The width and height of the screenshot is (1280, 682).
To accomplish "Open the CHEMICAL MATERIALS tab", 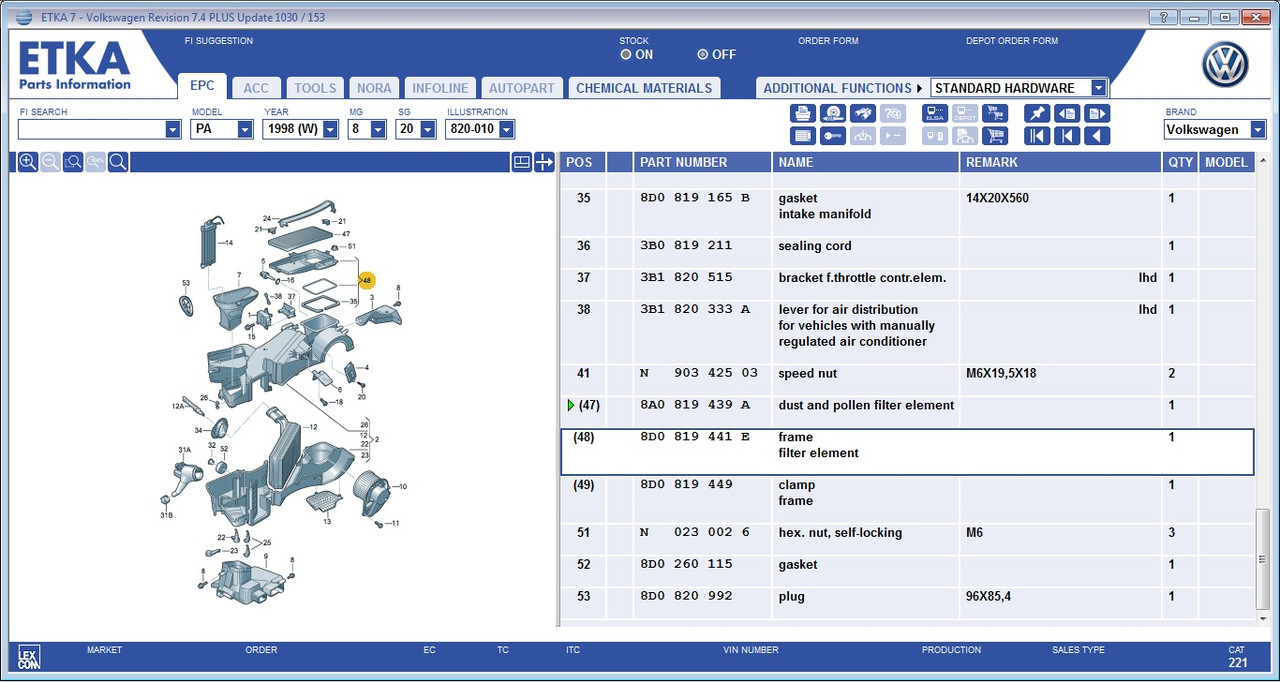I will coord(644,88).
